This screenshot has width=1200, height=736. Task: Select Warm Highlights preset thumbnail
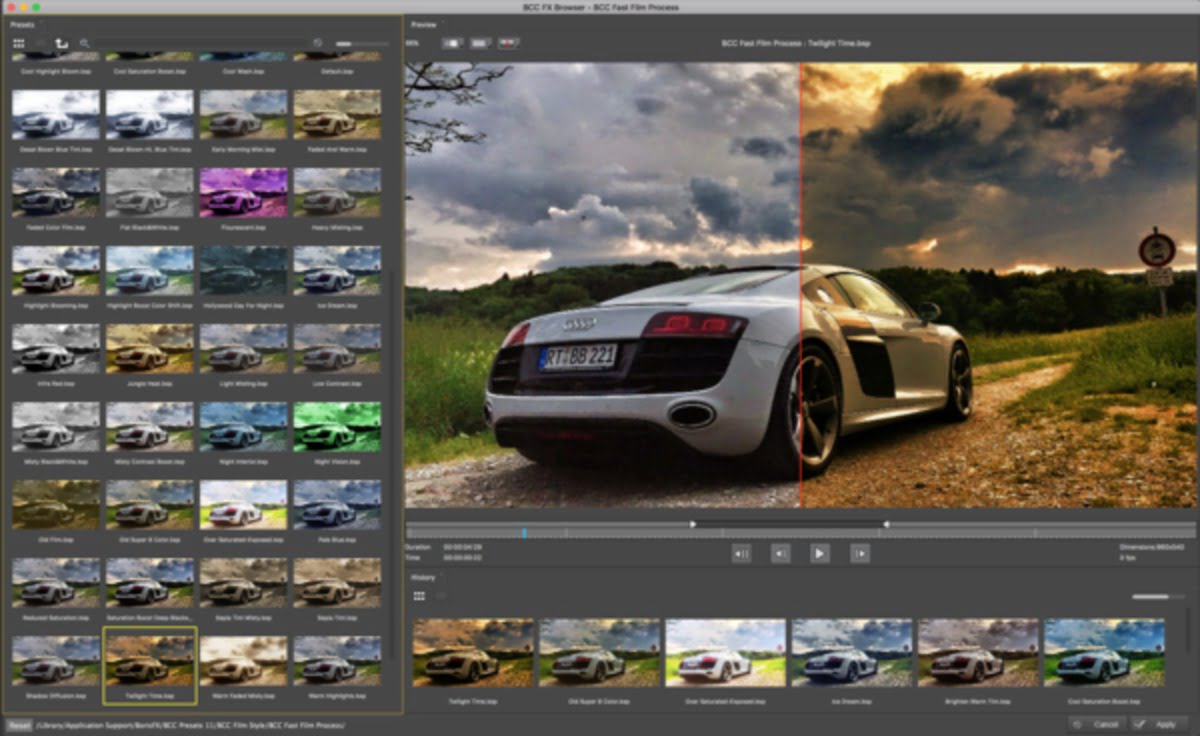pyautogui.click(x=337, y=660)
